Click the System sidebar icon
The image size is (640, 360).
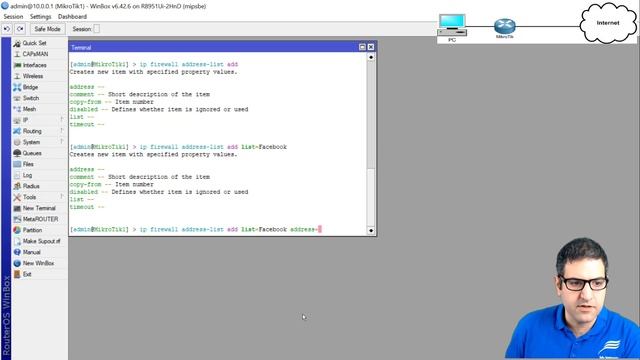pyautogui.click(x=17, y=142)
